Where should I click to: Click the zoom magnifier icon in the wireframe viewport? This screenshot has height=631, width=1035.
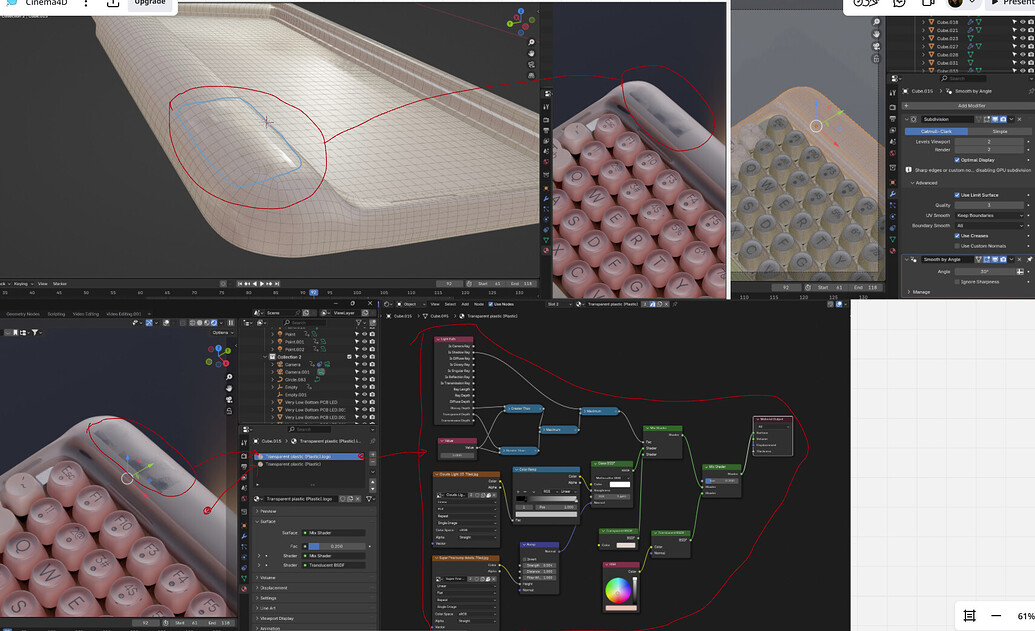click(x=531, y=42)
